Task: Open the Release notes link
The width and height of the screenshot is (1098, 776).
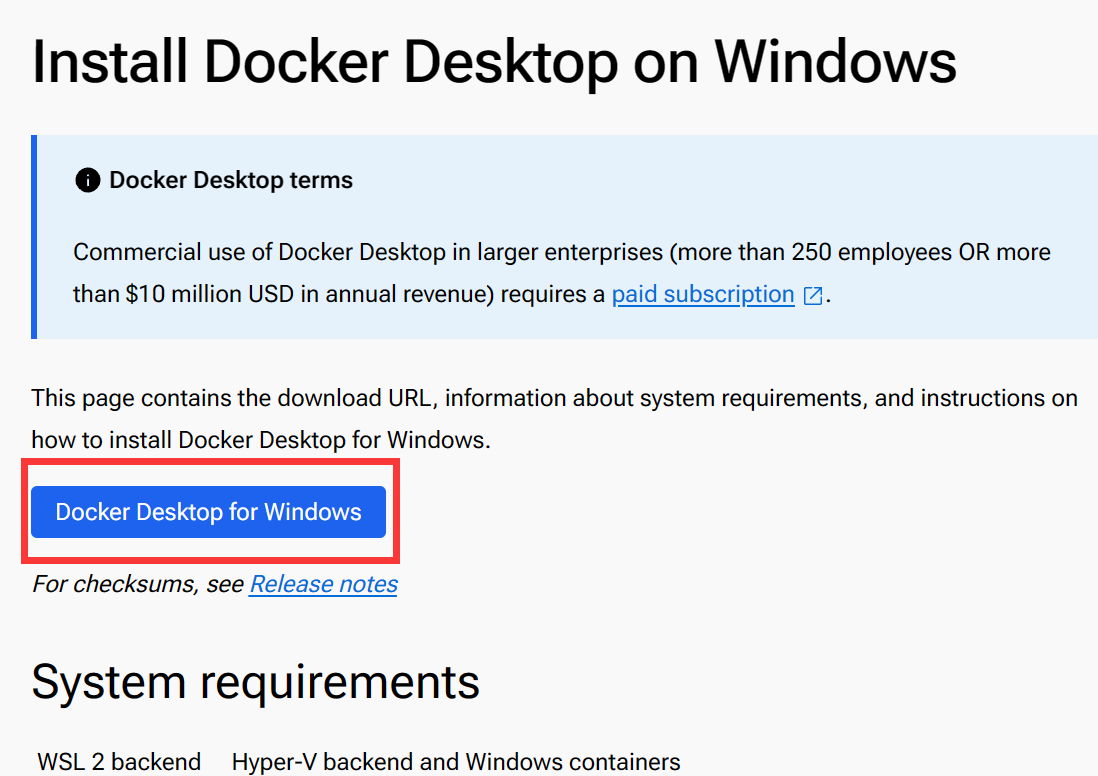Action: point(324,584)
